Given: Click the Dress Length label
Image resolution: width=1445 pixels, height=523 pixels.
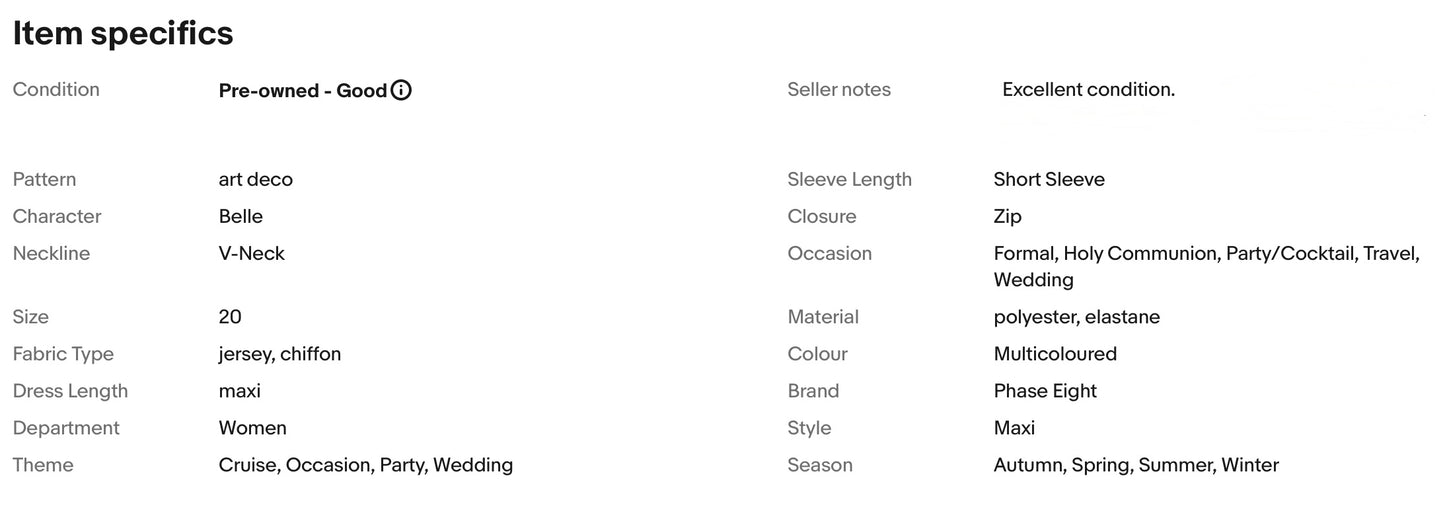Looking at the screenshot, I should (70, 391).
